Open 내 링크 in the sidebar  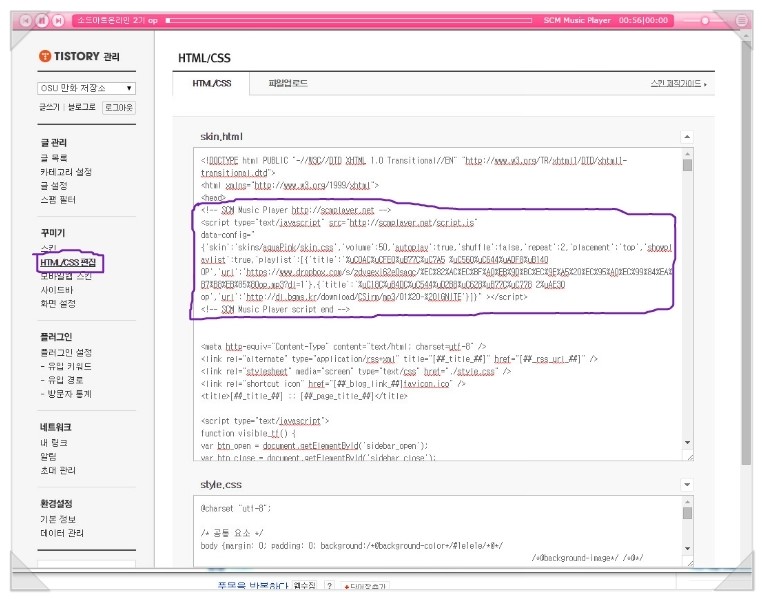click(54, 443)
